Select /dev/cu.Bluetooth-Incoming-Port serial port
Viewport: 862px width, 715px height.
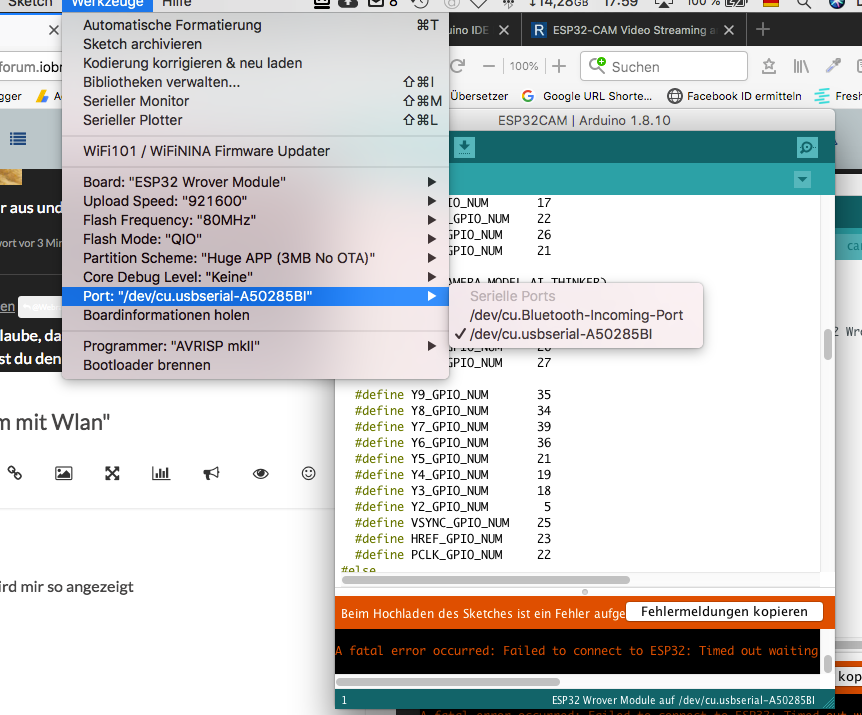tap(576, 315)
